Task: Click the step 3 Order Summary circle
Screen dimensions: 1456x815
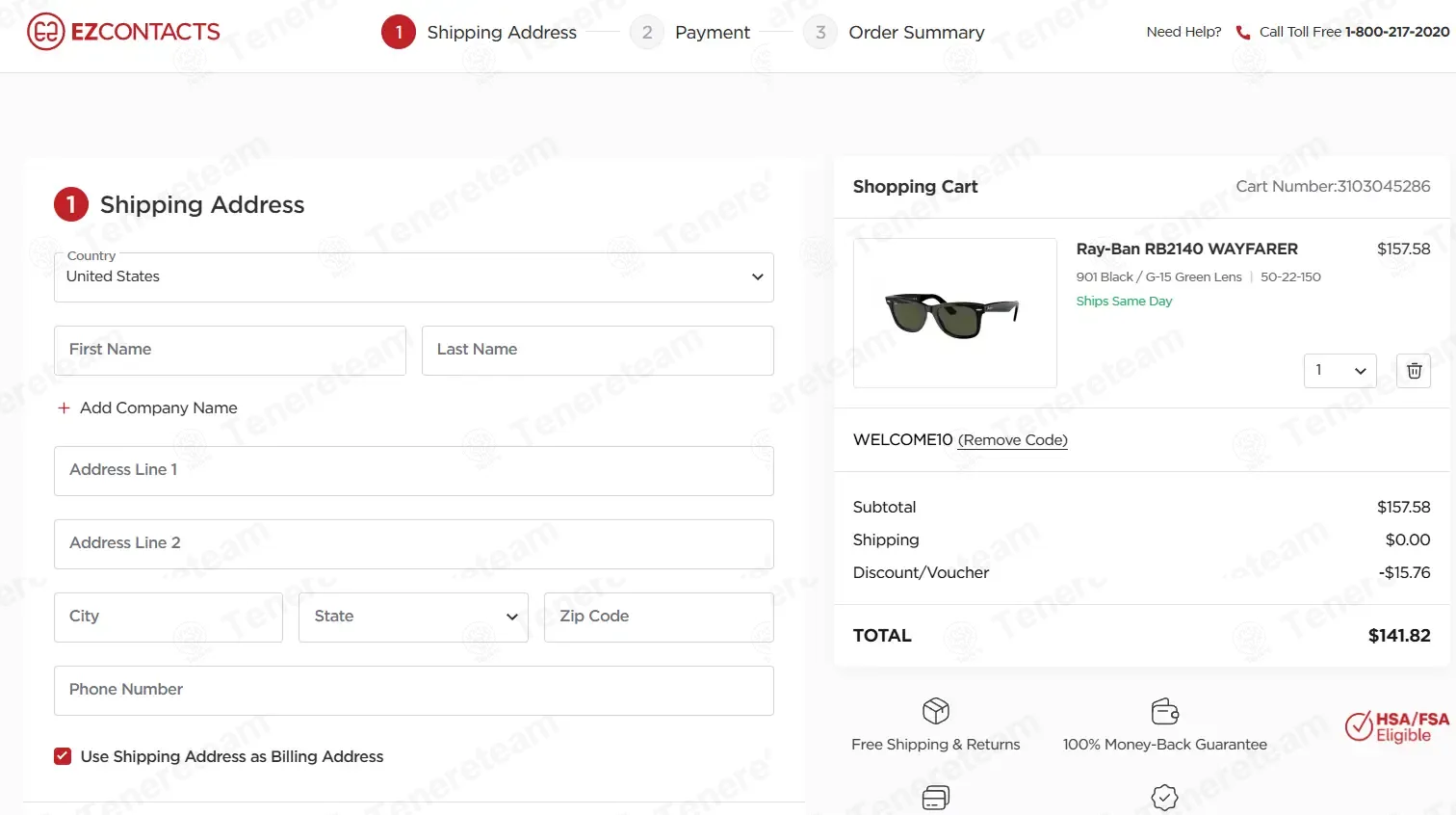Action: (820, 32)
